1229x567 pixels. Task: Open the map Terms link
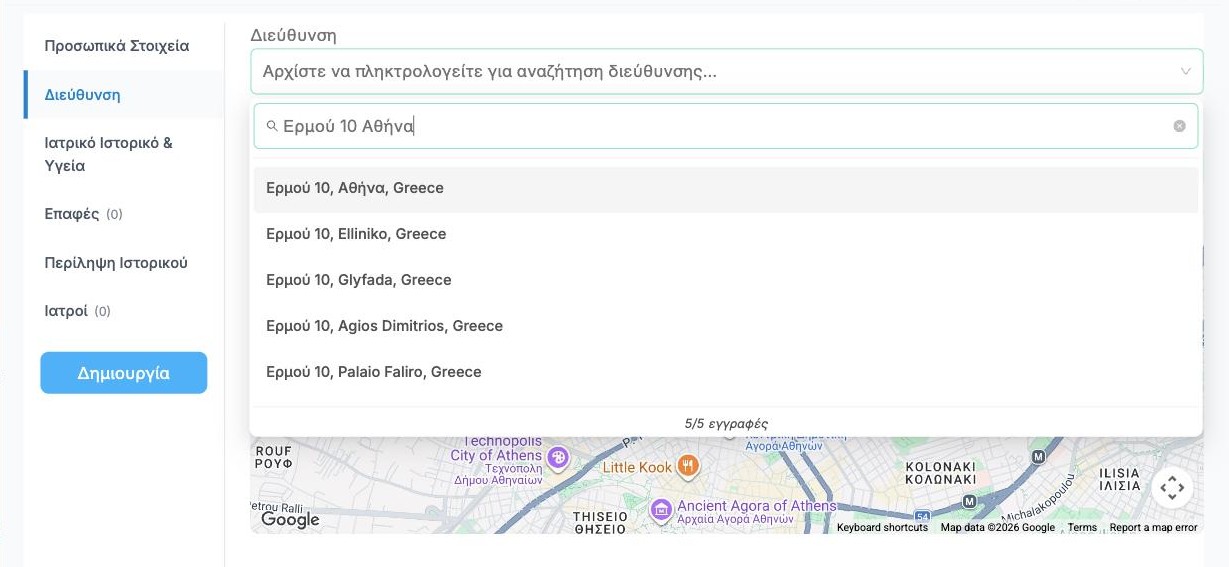click(x=1082, y=527)
